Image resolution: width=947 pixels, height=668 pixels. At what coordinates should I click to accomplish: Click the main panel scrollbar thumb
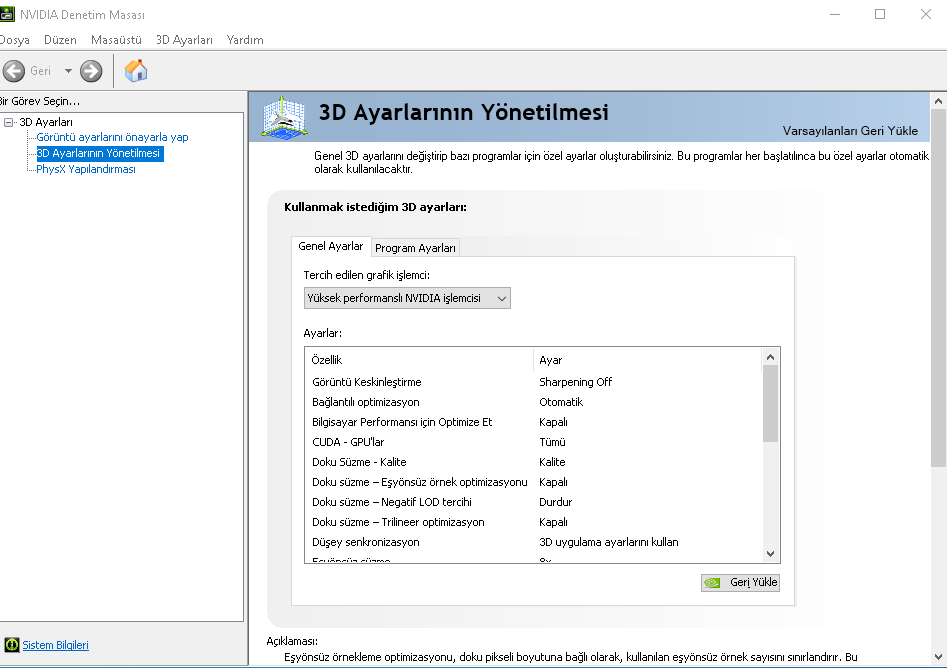(938, 288)
